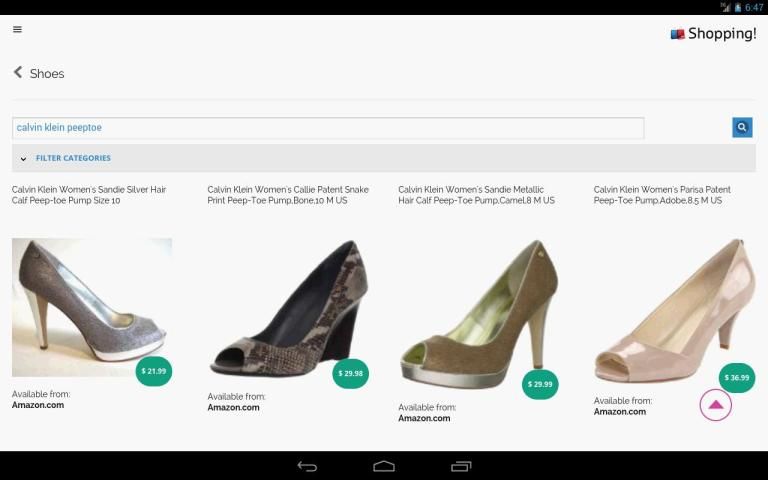Image resolution: width=768 pixels, height=480 pixels.
Task: Tap the Shopping! app logo
Action: click(x=713, y=34)
